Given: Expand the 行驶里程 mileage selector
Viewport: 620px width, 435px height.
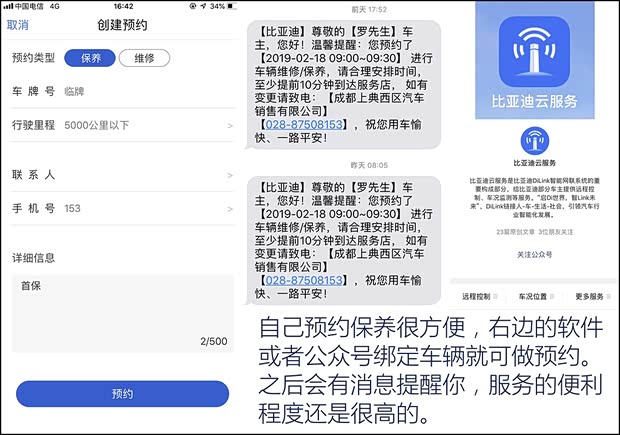Looking at the screenshot, I should tap(123, 125).
